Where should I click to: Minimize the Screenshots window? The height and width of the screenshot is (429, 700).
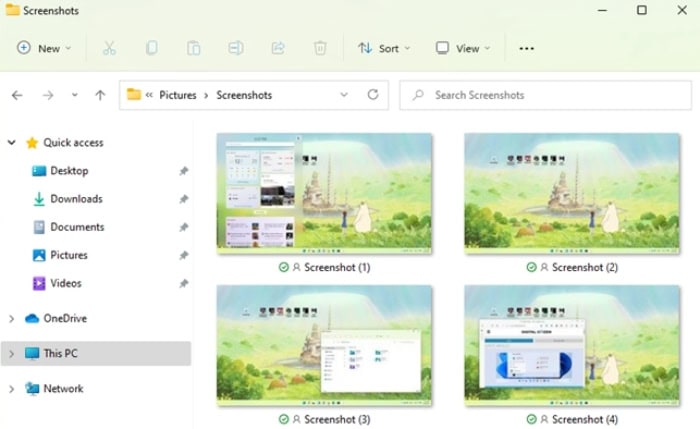pyautogui.click(x=602, y=10)
